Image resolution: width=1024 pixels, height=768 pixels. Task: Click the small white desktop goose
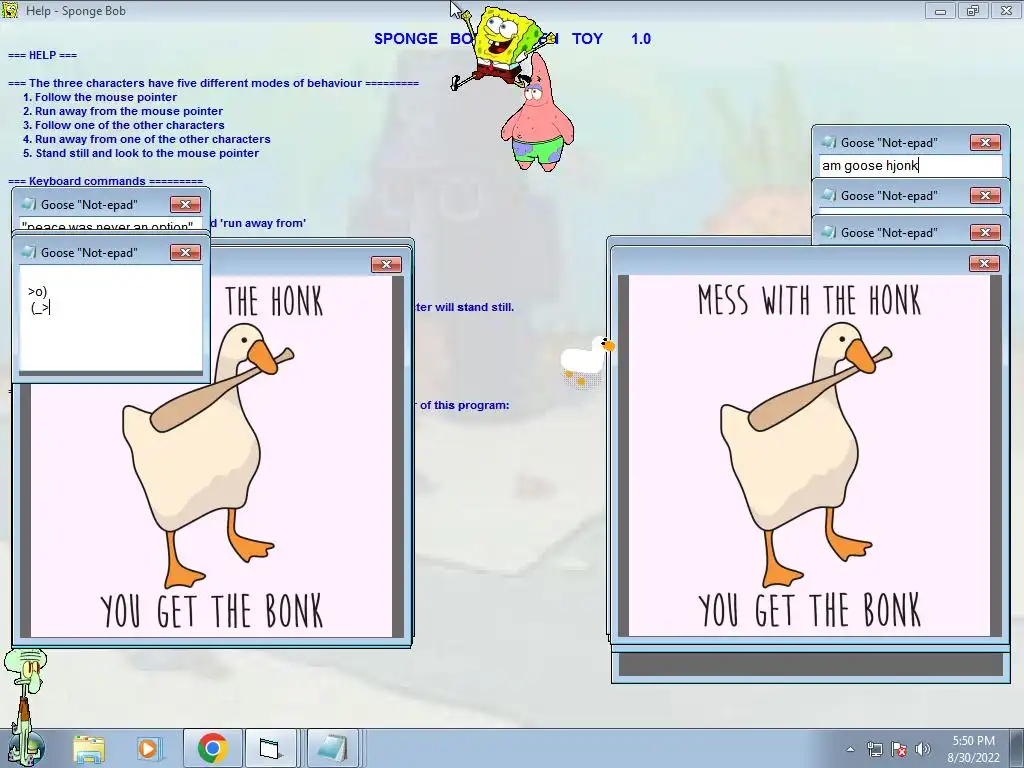586,361
